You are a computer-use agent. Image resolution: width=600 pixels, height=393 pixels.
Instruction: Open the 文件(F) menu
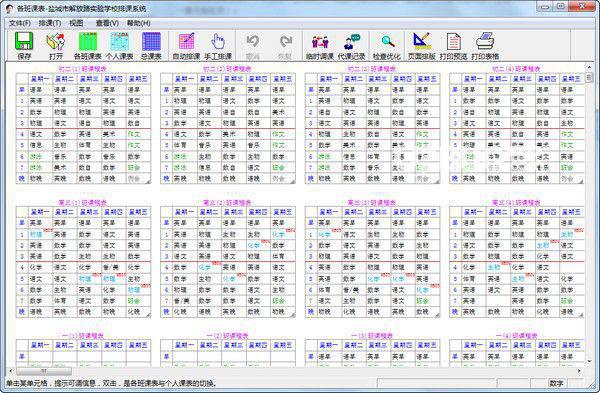pyautogui.click(x=20, y=23)
